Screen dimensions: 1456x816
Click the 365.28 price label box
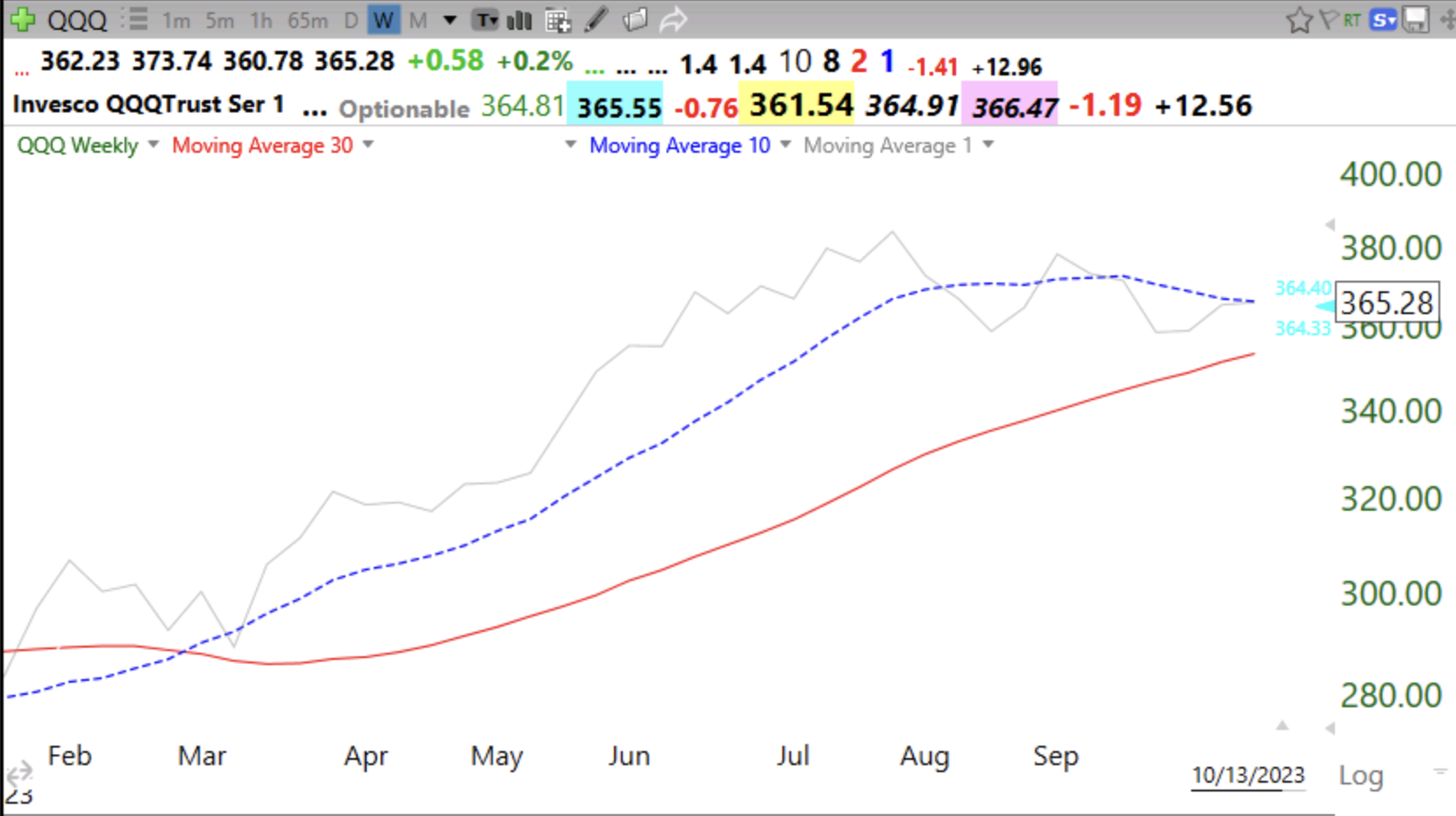tap(1387, 303)
